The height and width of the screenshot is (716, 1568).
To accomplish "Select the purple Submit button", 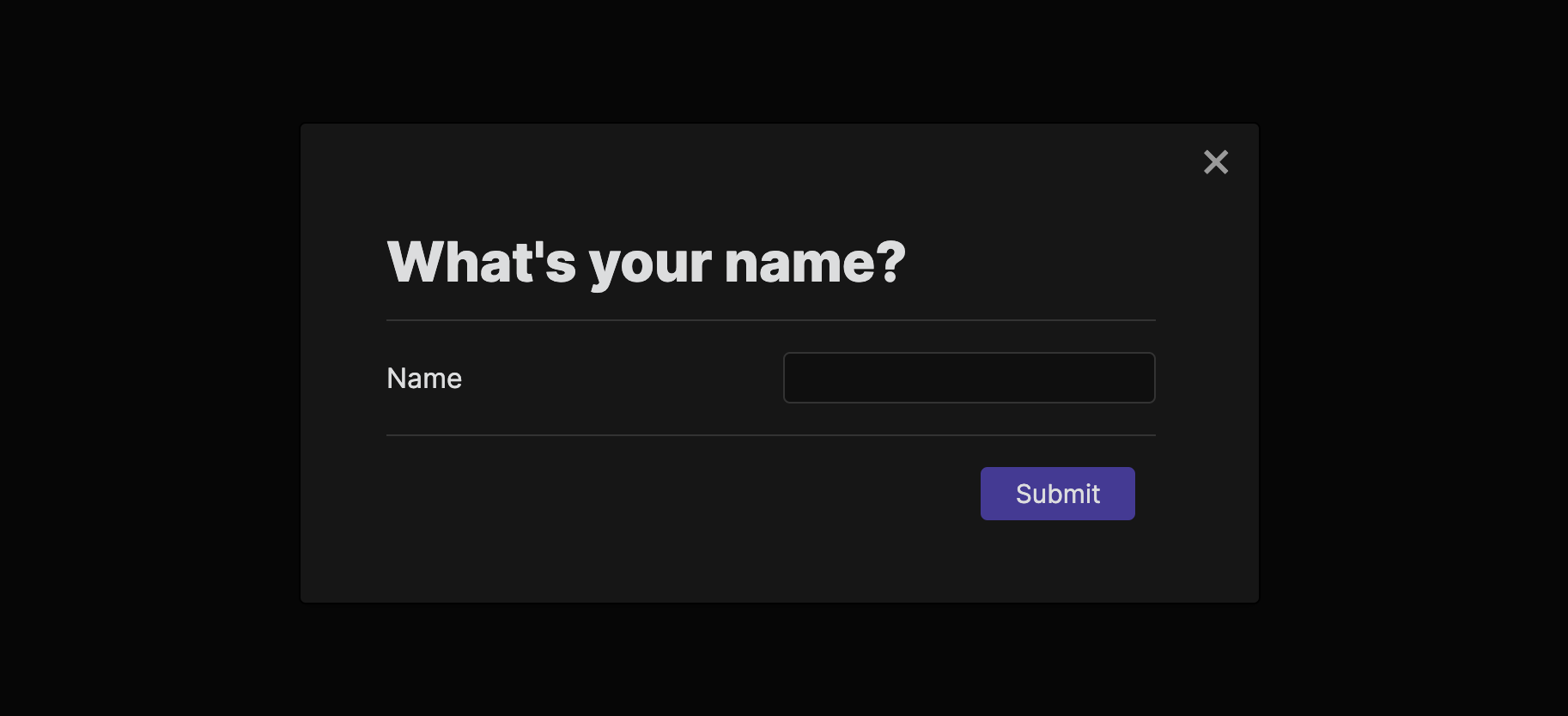I will point(1057,493).
